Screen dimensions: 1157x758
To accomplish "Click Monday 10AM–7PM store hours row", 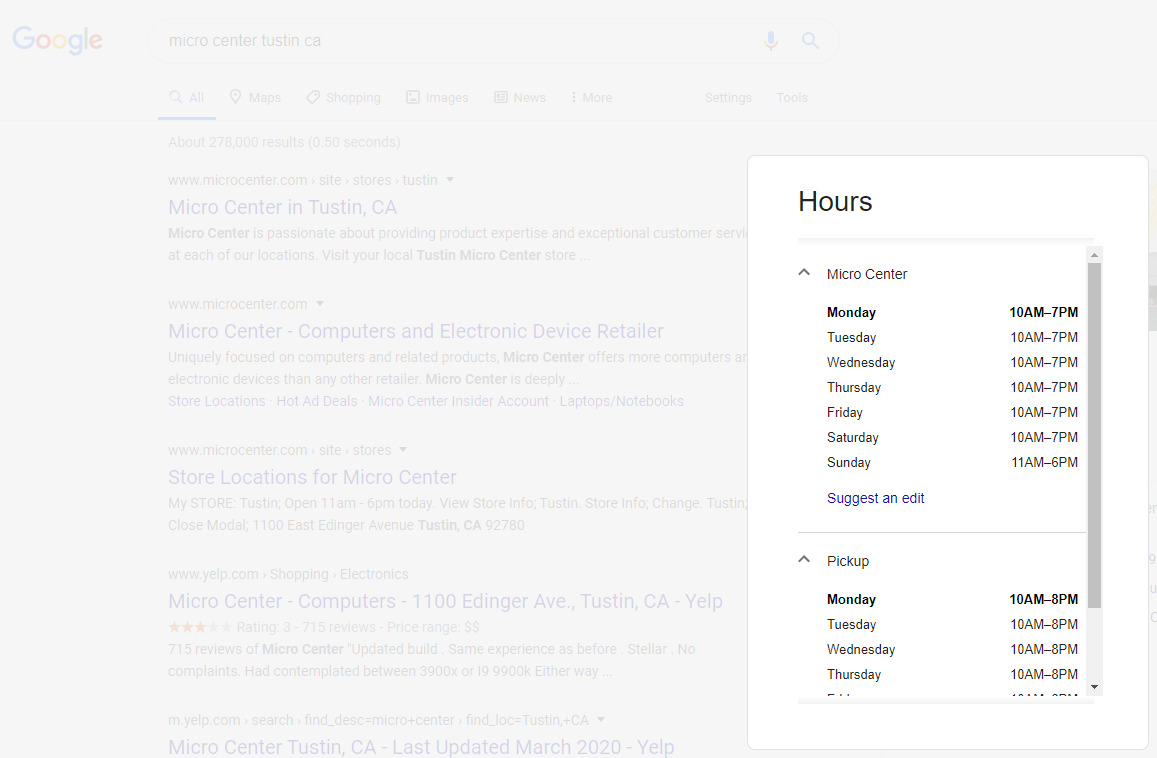I will click(952, 313).
